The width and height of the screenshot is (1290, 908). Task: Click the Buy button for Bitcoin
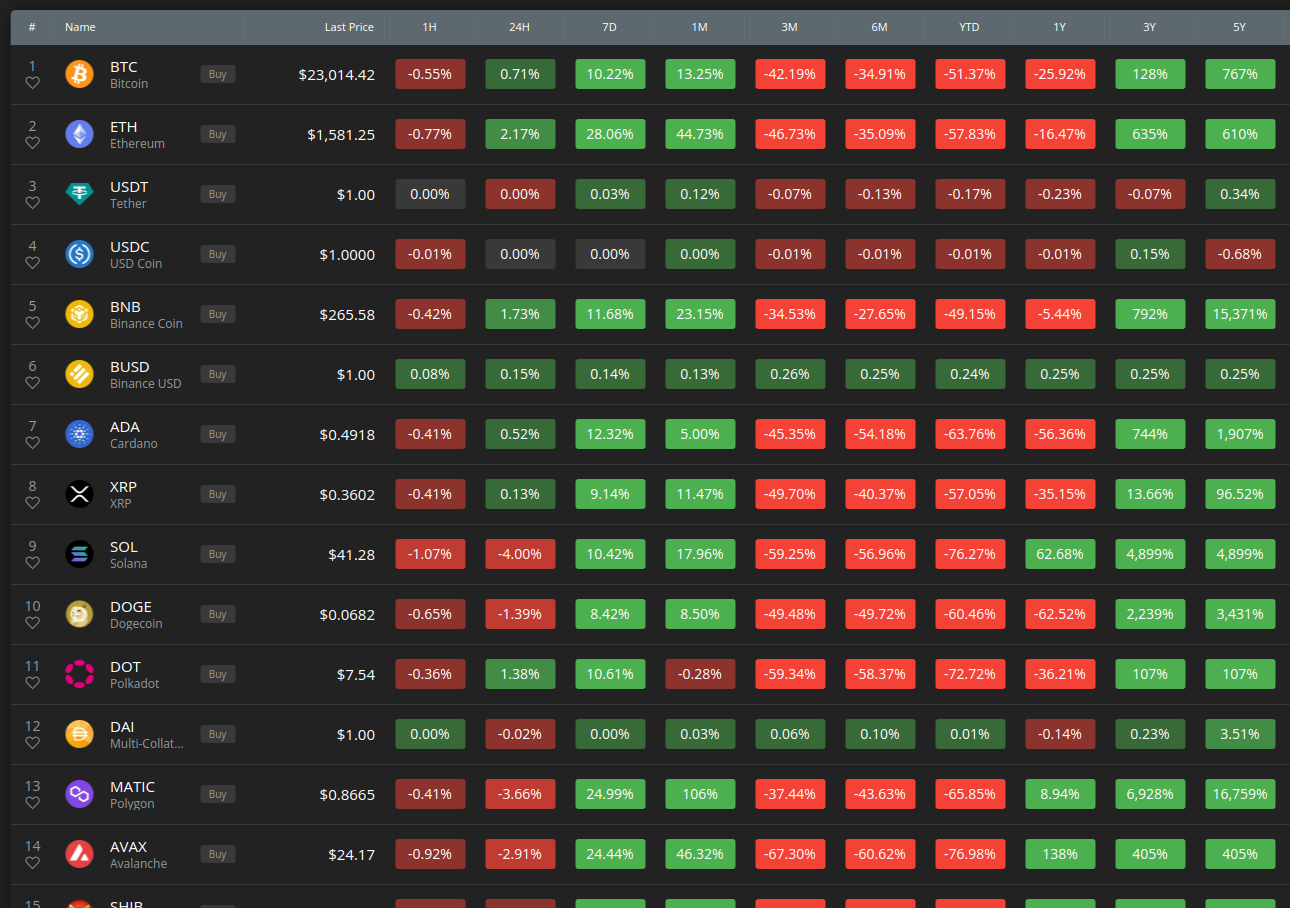218,74
